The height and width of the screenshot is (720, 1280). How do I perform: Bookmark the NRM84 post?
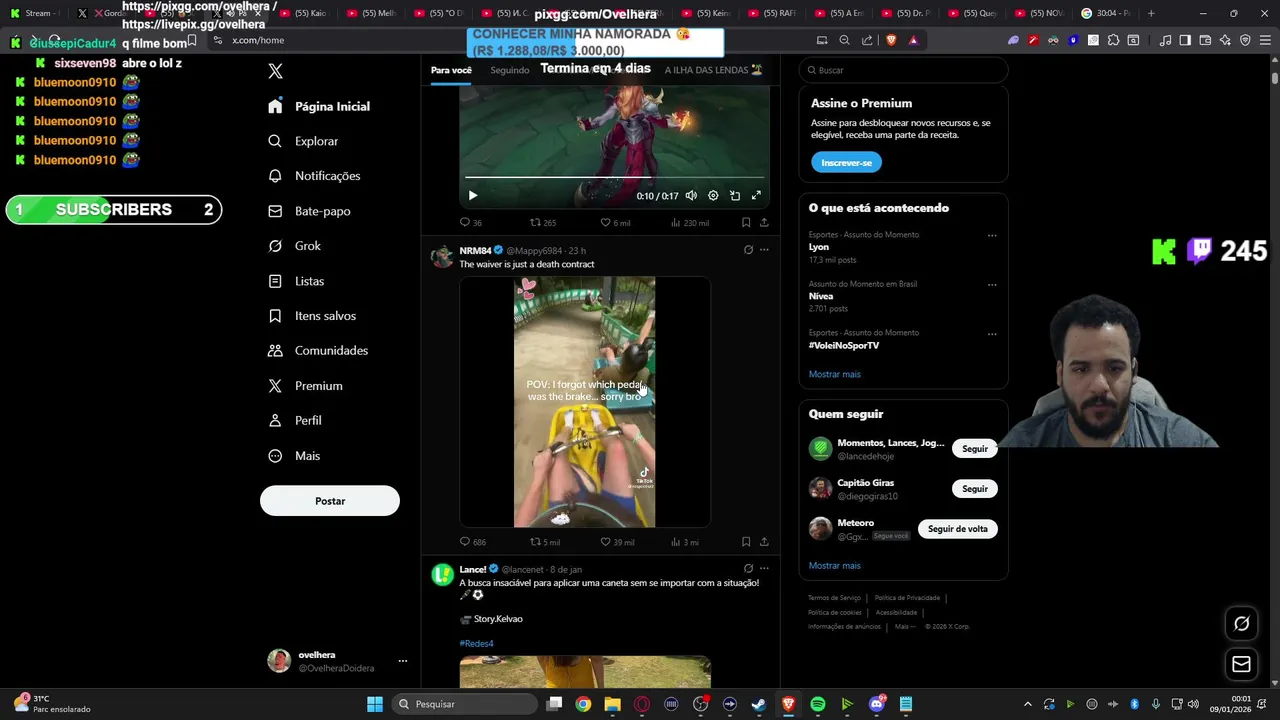point(746,542)
